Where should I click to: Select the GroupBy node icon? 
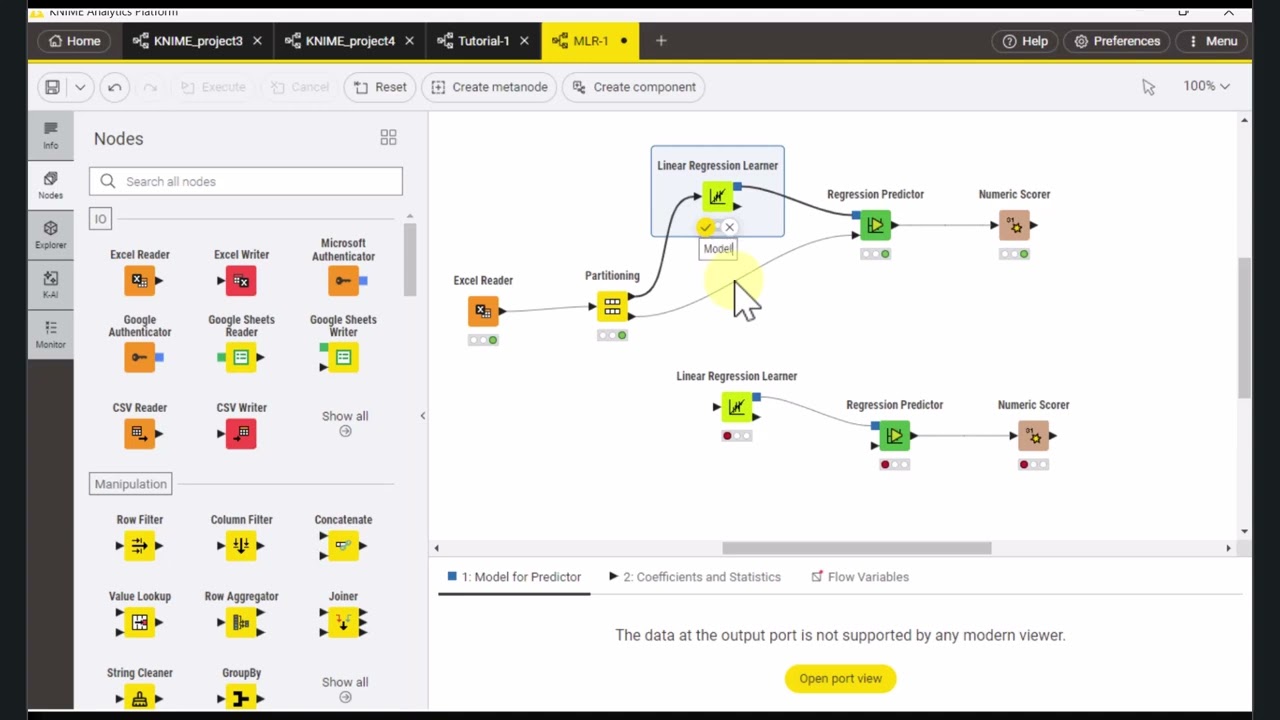click(241, 699)
